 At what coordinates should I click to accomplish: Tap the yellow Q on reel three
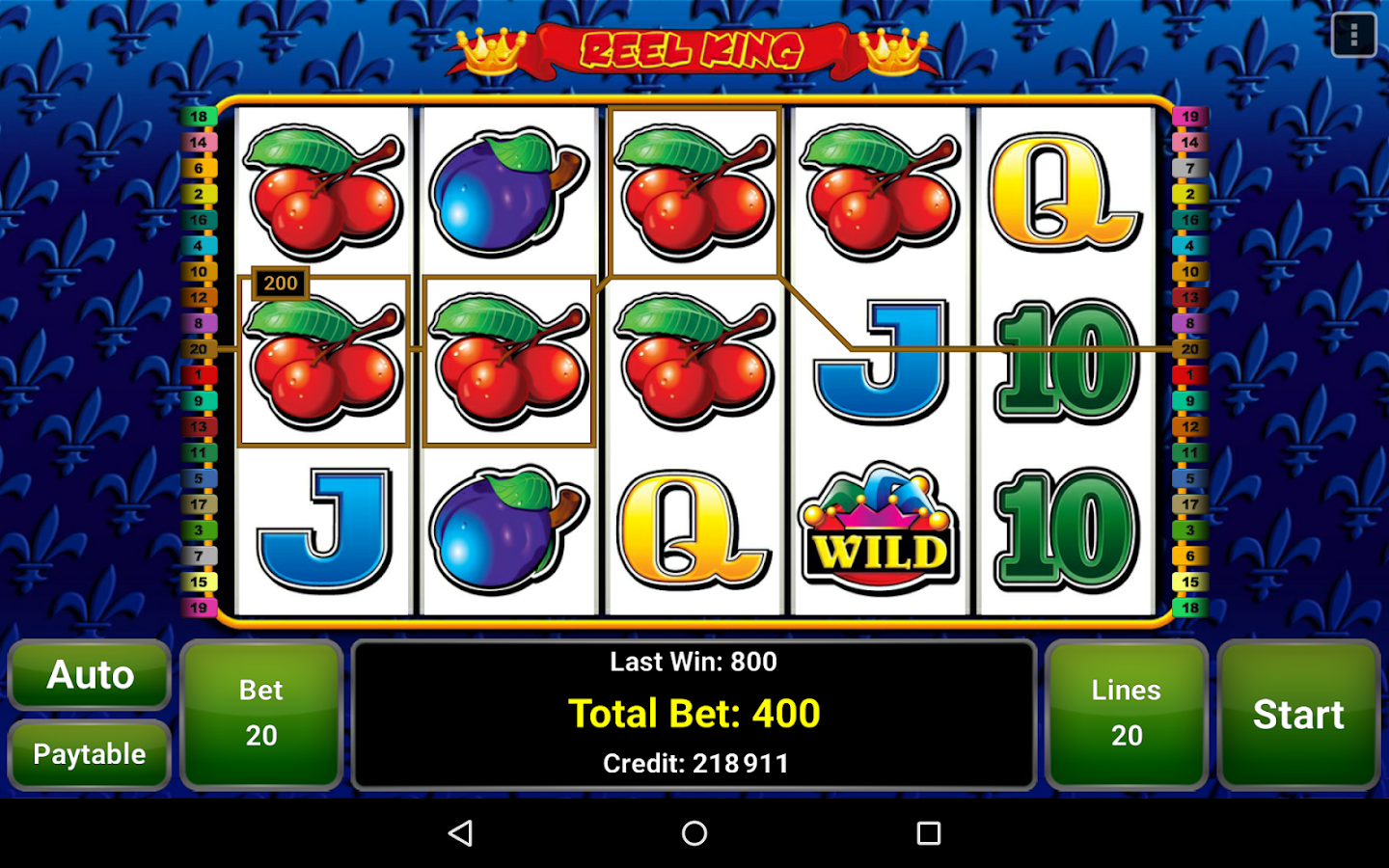coord(693,529)
